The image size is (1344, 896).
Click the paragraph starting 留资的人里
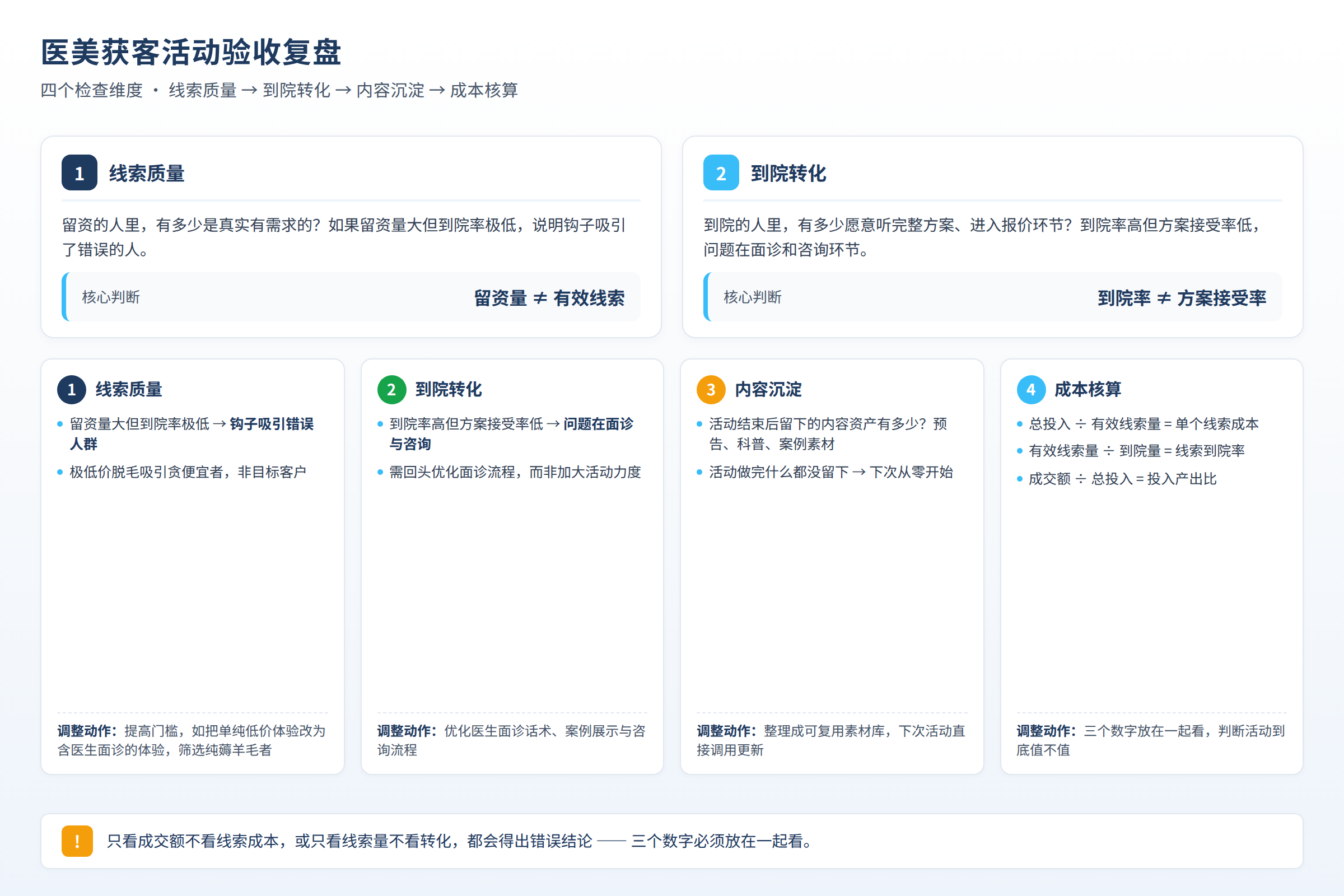tap(344, 237)
